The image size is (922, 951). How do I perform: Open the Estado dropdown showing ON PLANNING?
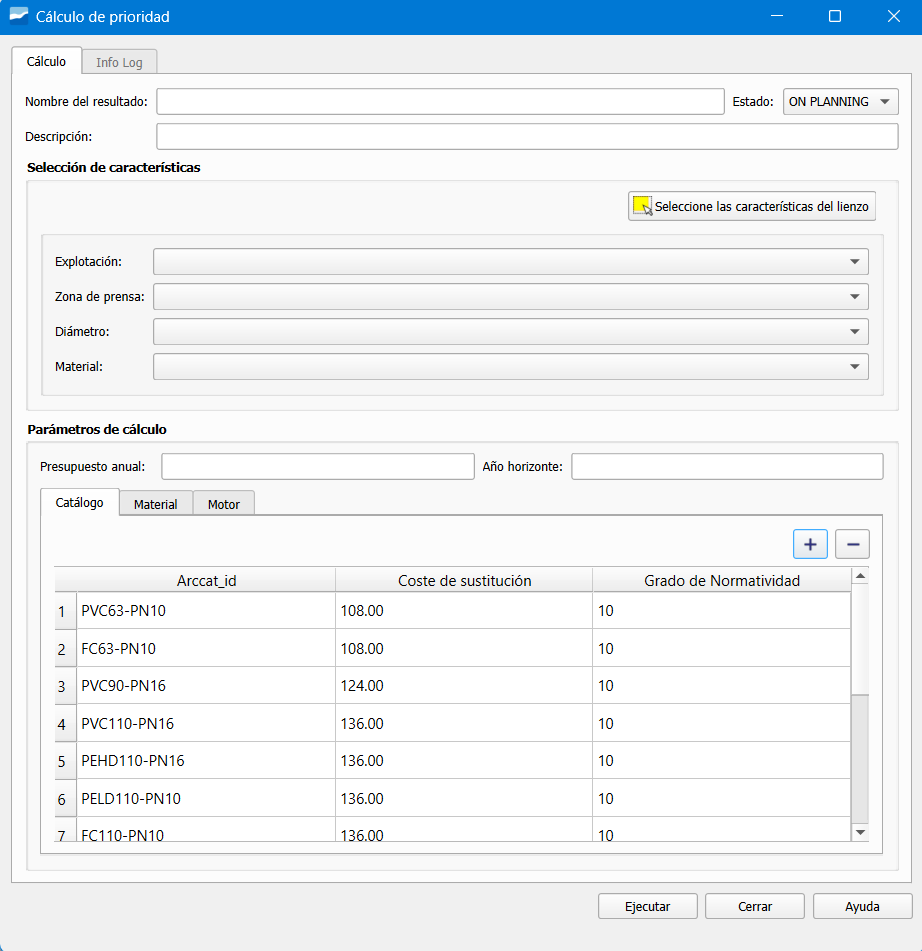pos(839,101)
